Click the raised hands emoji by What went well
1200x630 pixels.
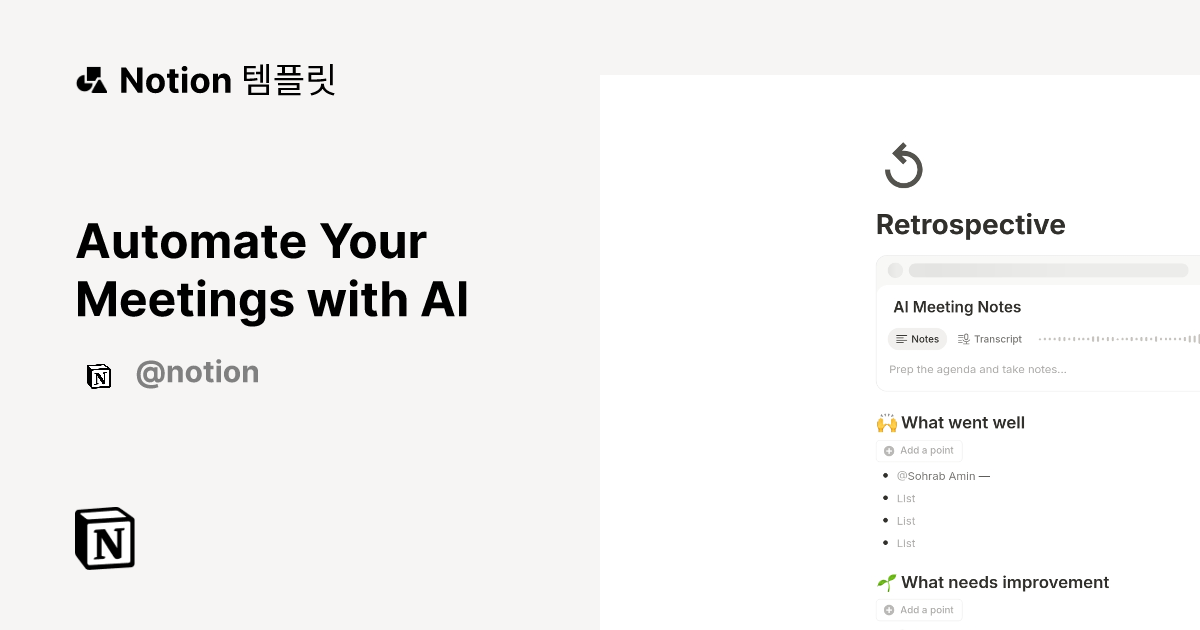(886, 423)
